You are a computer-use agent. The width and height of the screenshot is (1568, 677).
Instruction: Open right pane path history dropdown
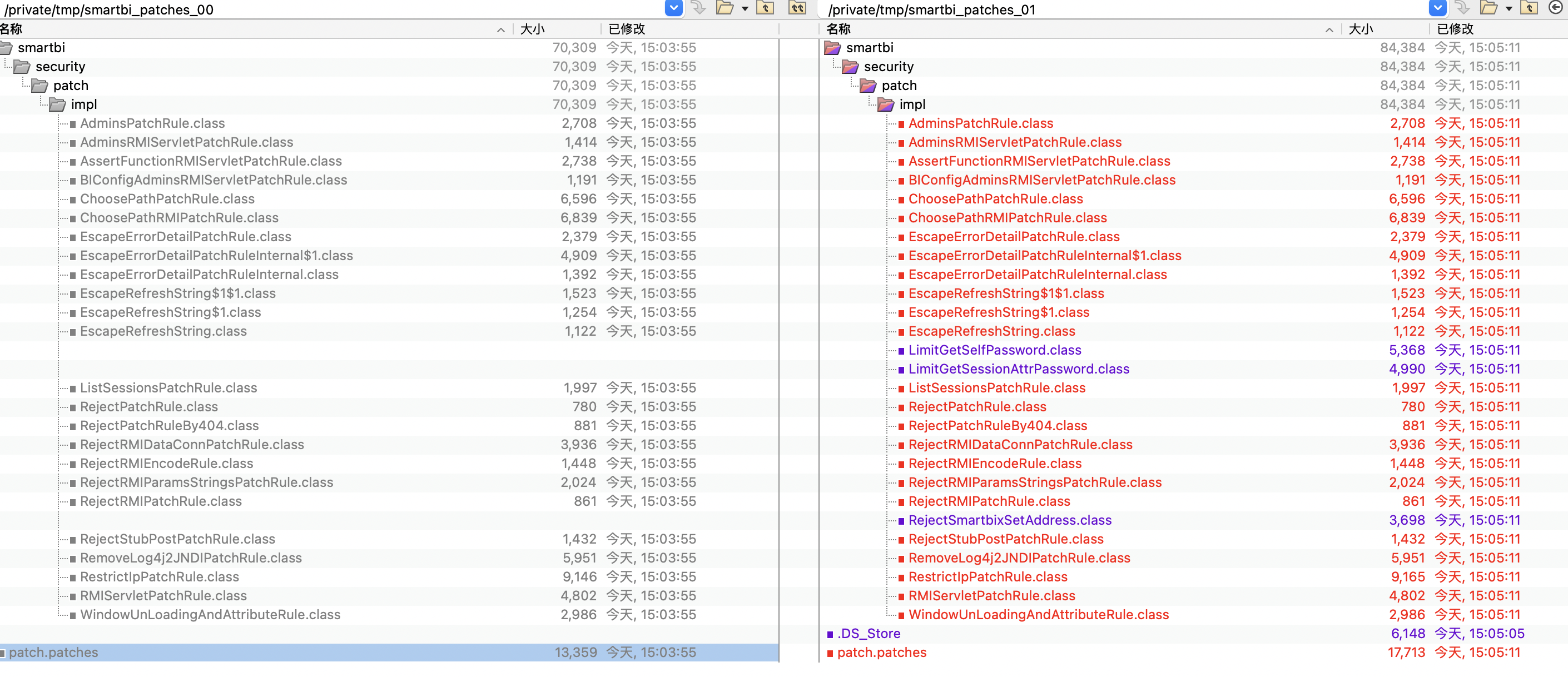(1437, 8)
